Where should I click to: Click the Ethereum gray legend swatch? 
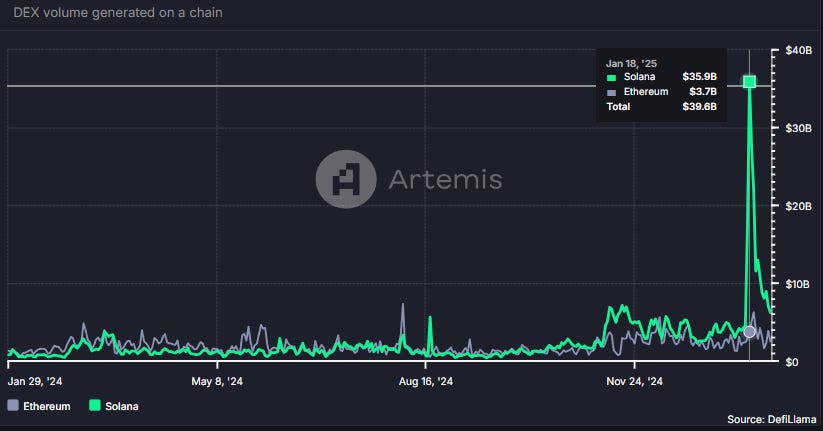(x=13, y=405)
